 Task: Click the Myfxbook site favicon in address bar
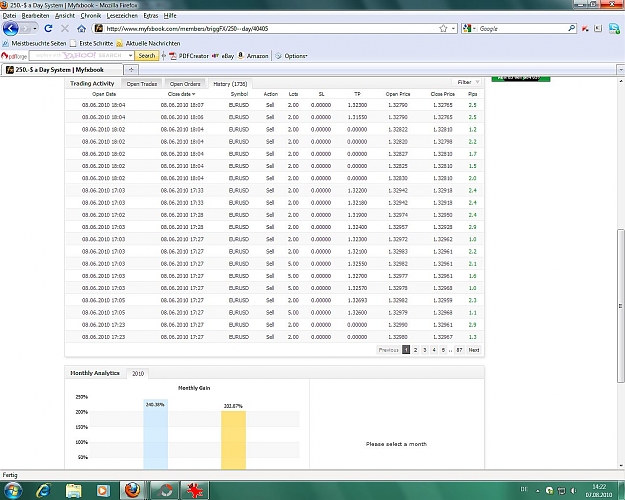[x=99, y=28]
